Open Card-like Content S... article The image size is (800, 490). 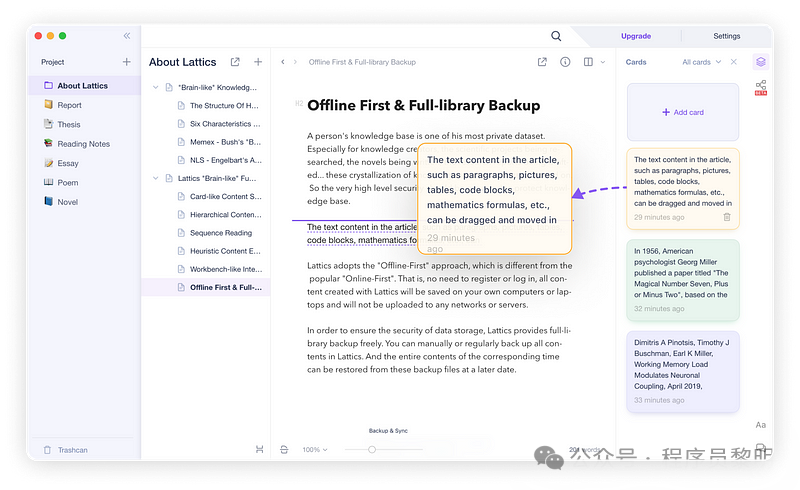206,197
